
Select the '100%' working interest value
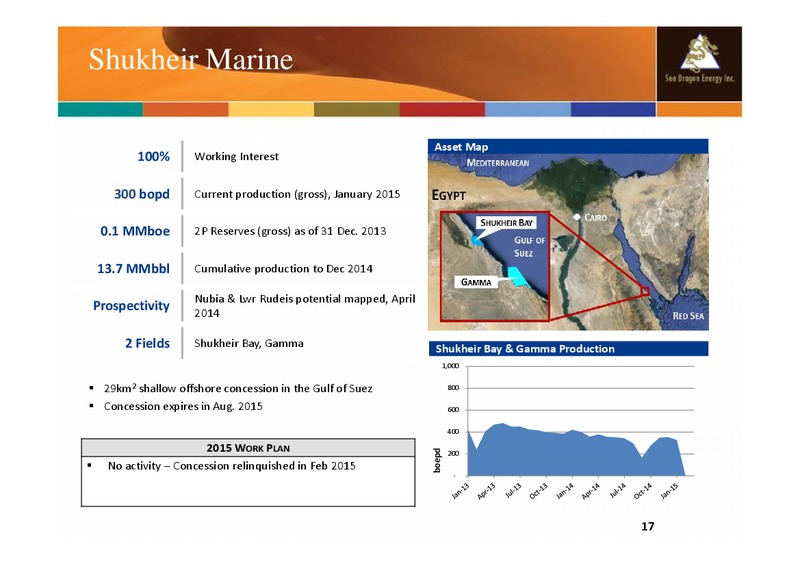coord(154,156)
